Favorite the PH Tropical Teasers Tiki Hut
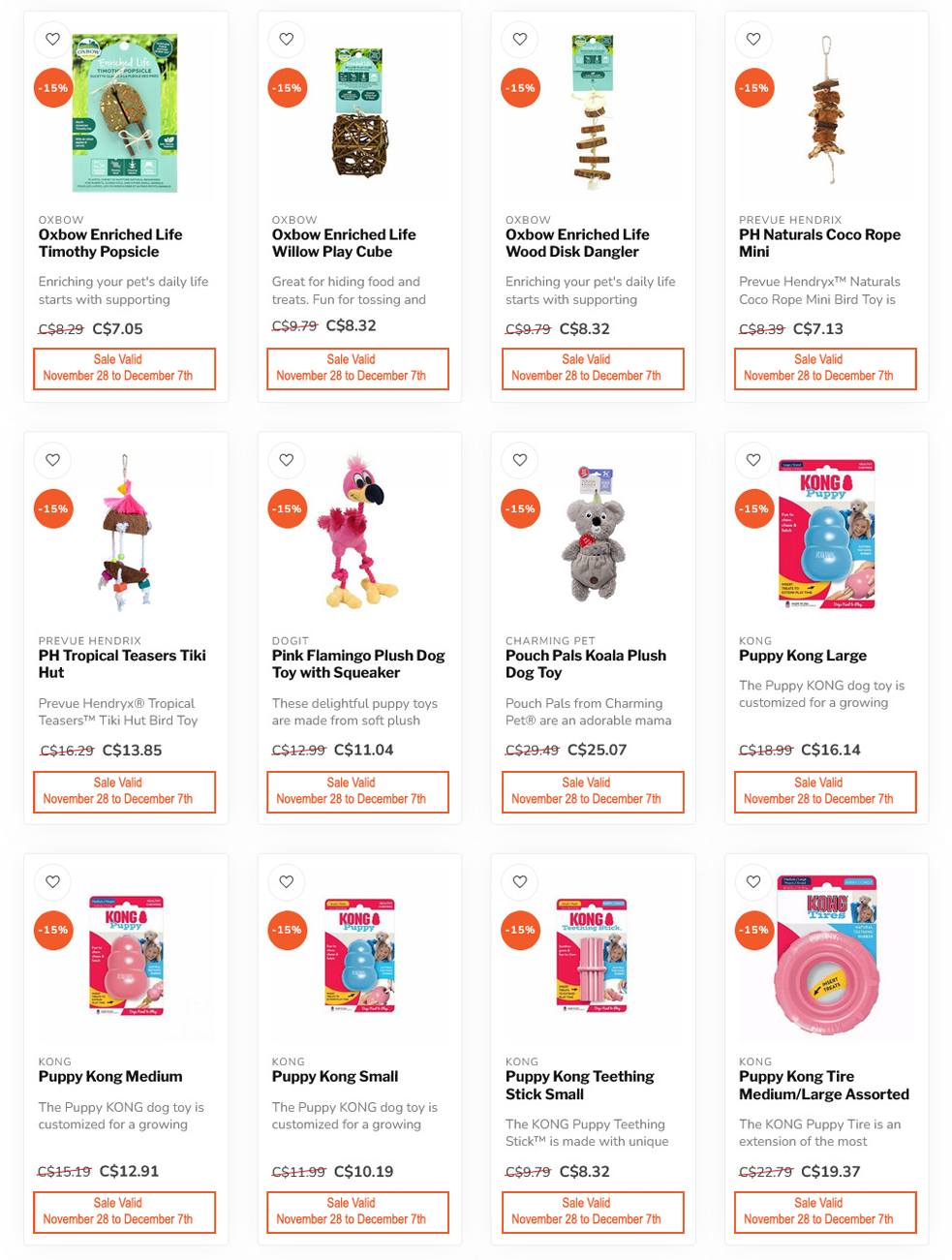Image resolution: width=952 pixels, height=1260 pixels. 53,460
